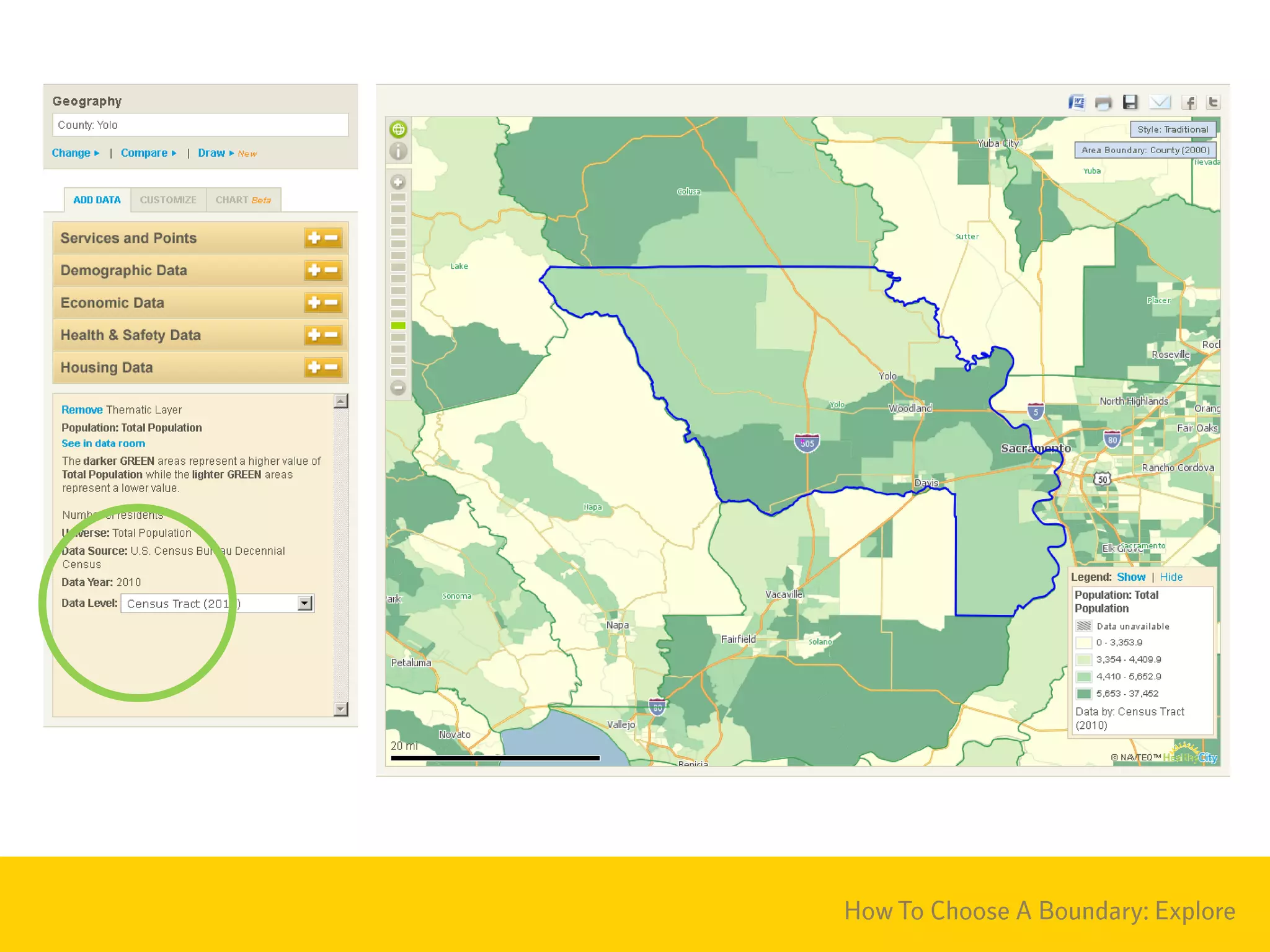Expand Services and Points section
Image resolution: width=1270 pixels, height=952 pixels.
pyautogui.click(x=323, y=238)
